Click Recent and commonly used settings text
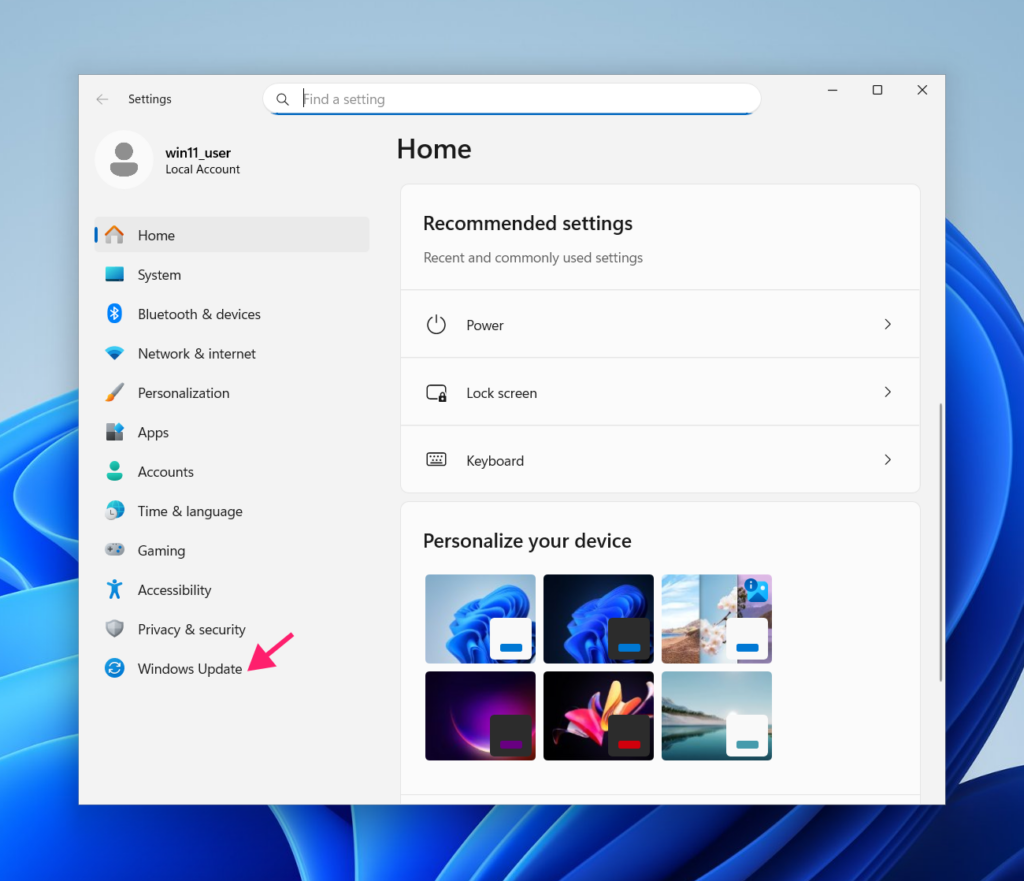 (x=533, y=258)
